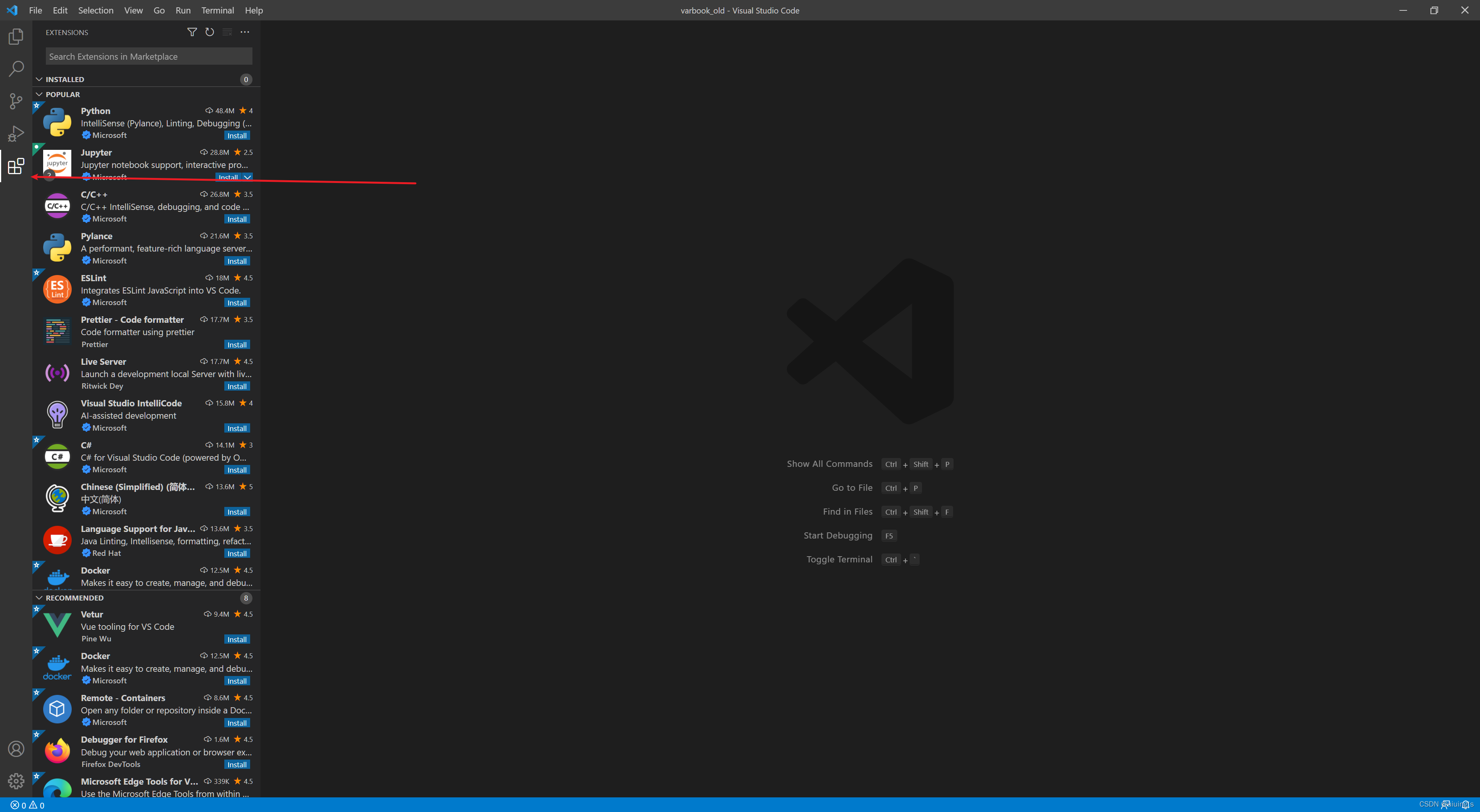Screen dimensions: 1480x812
Task: Open the Terminal menu
Action: pos(217,10)
